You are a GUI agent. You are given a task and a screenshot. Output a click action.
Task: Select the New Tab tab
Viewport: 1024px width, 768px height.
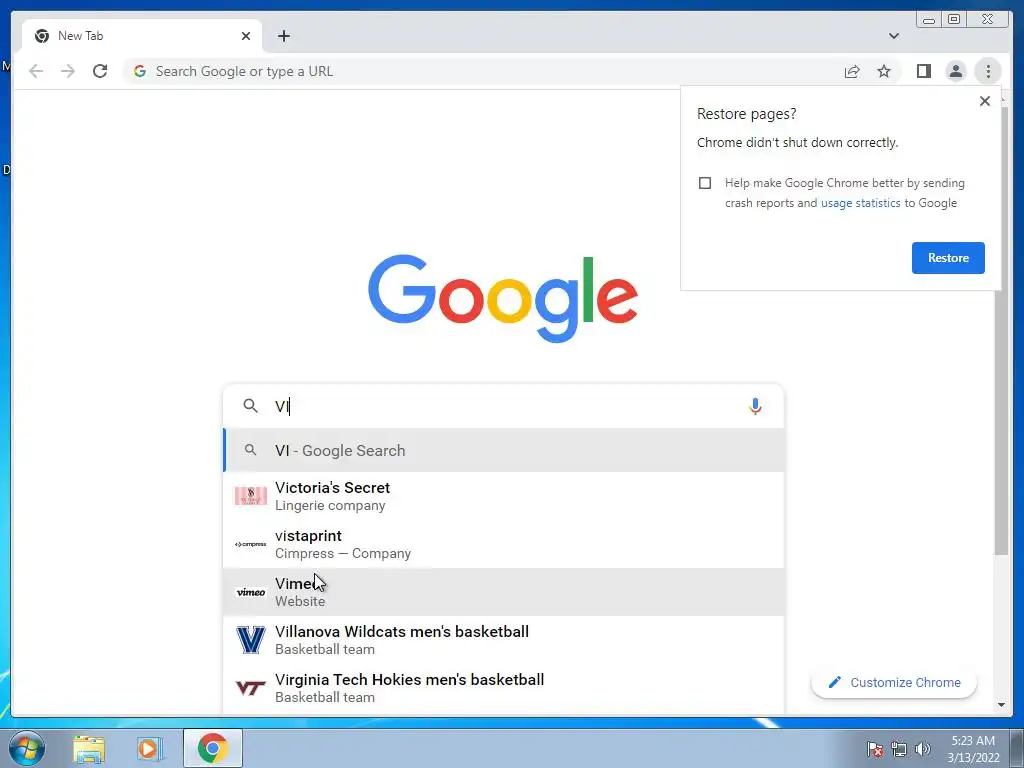(142, 36)
